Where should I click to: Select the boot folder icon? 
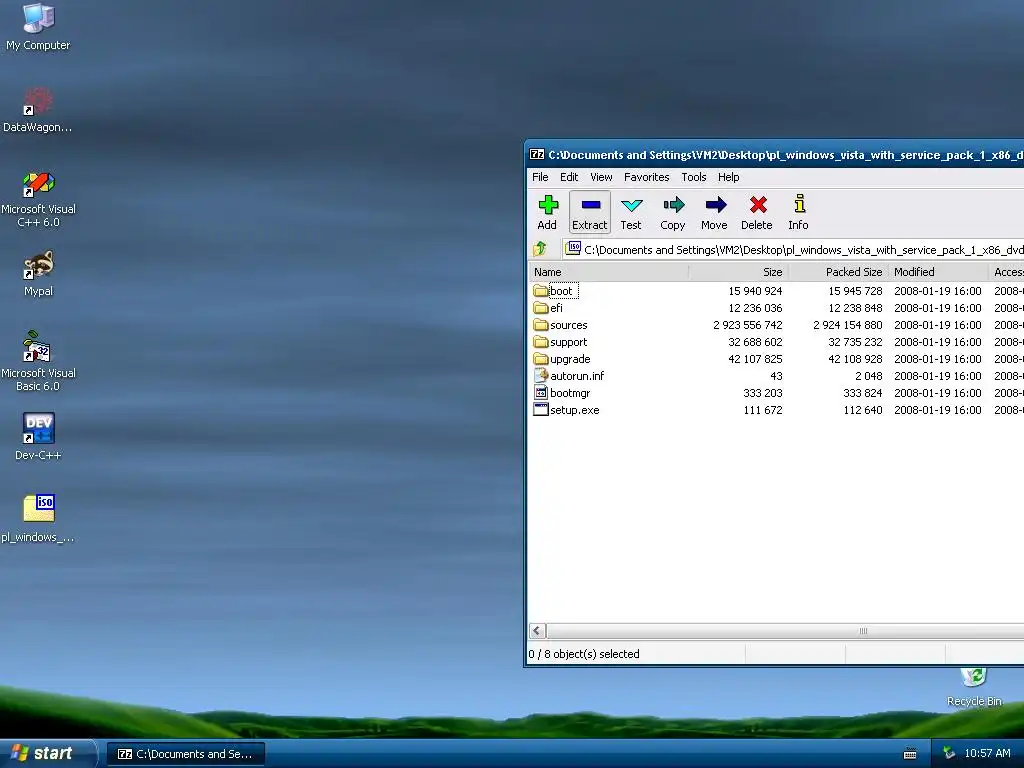coord(540,291)
